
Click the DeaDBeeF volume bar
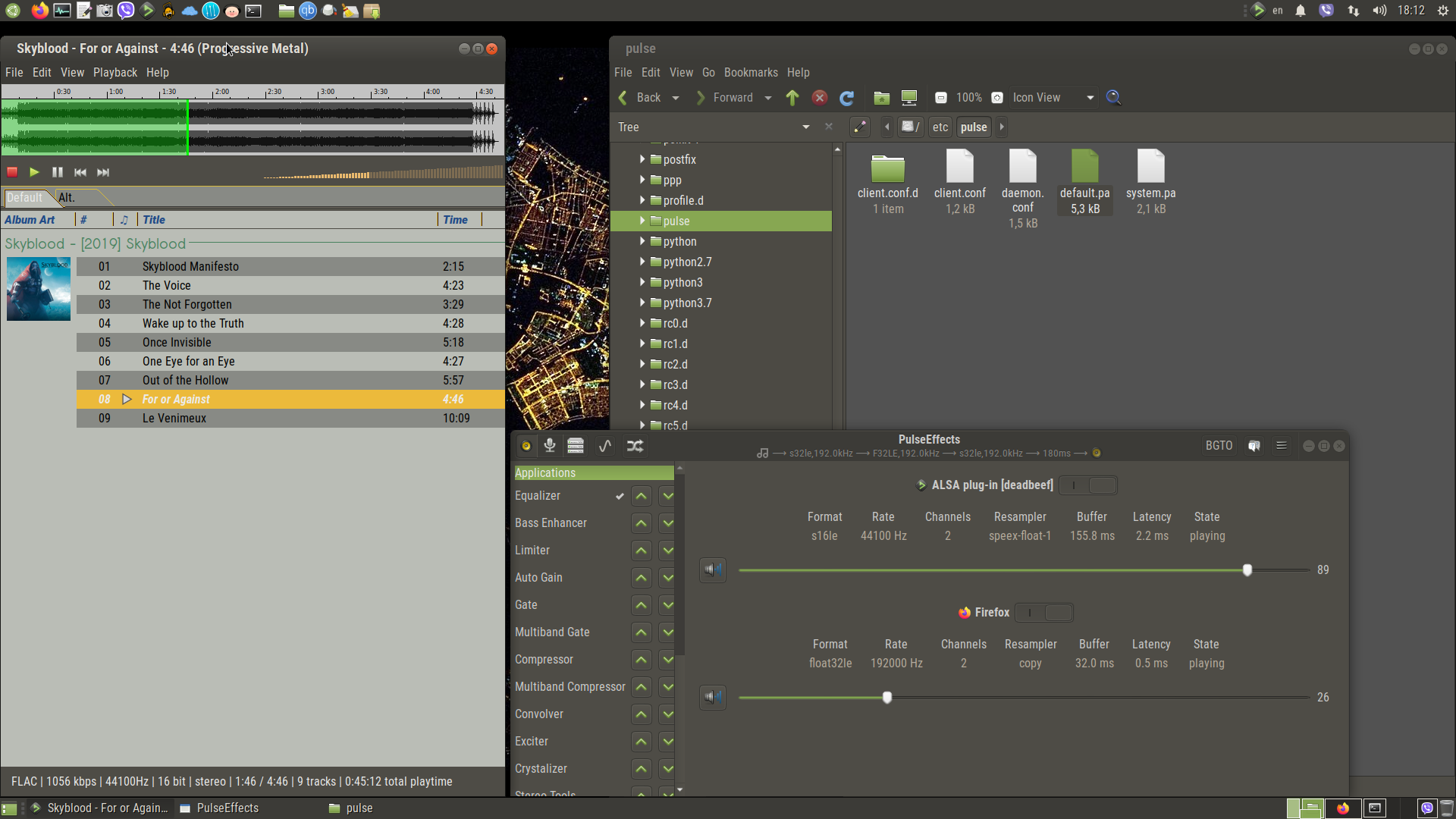383,172
